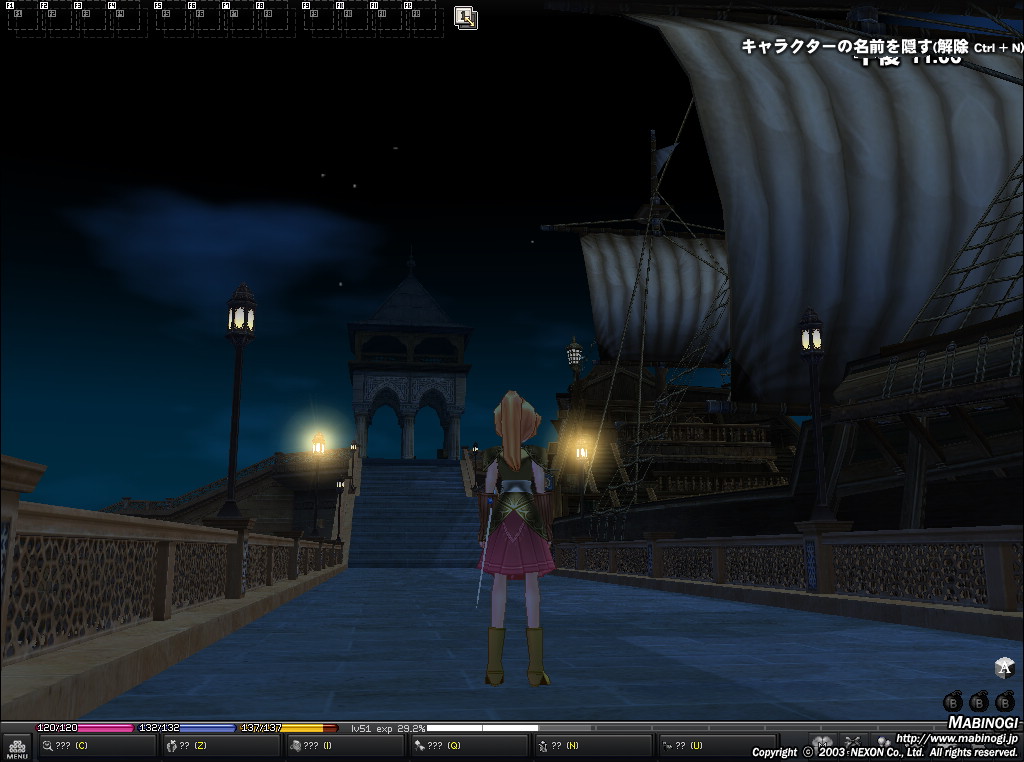Click the button with (Z) shortcut

point(221,746)
